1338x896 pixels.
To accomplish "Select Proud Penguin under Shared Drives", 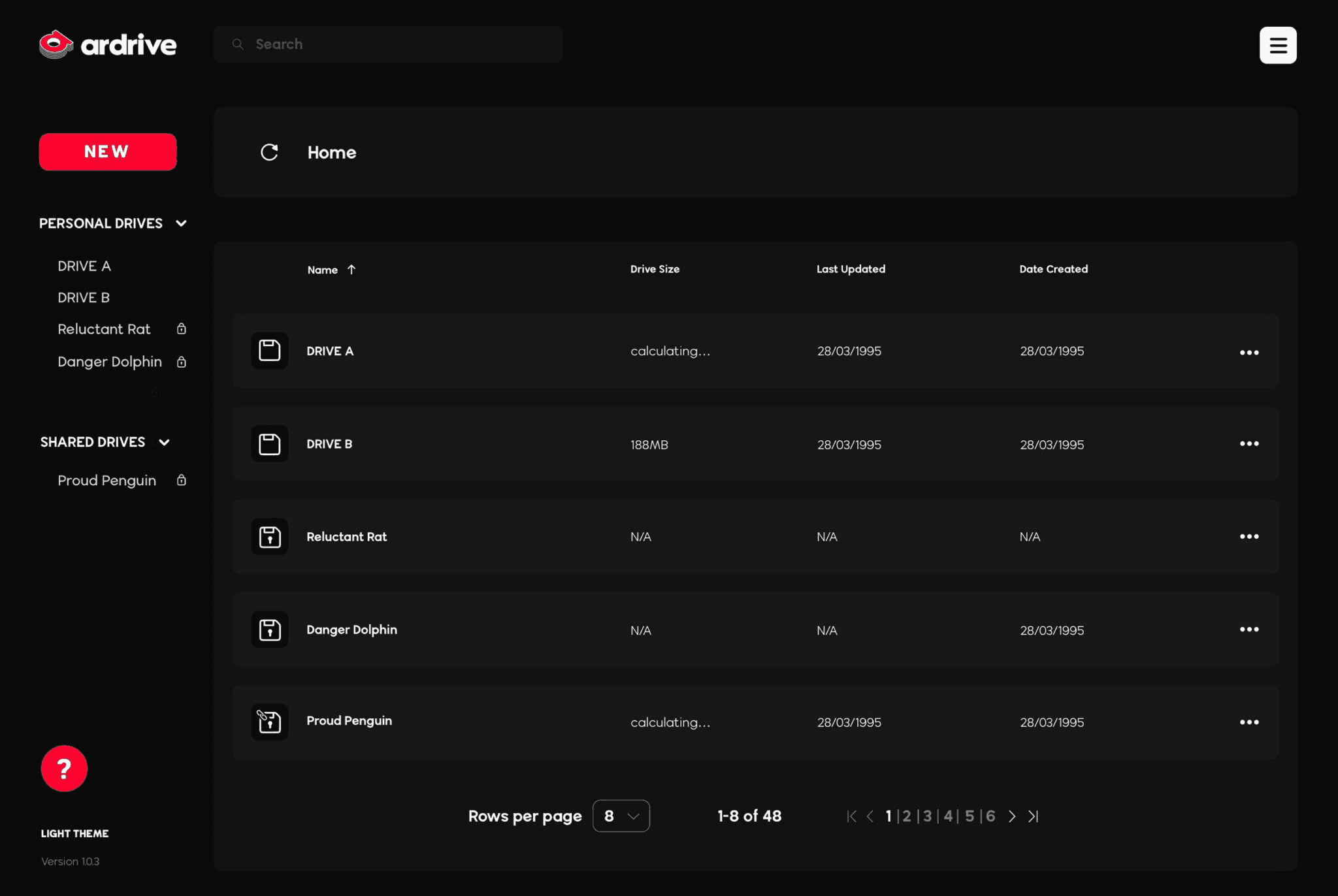I will (x=107, y=480).
